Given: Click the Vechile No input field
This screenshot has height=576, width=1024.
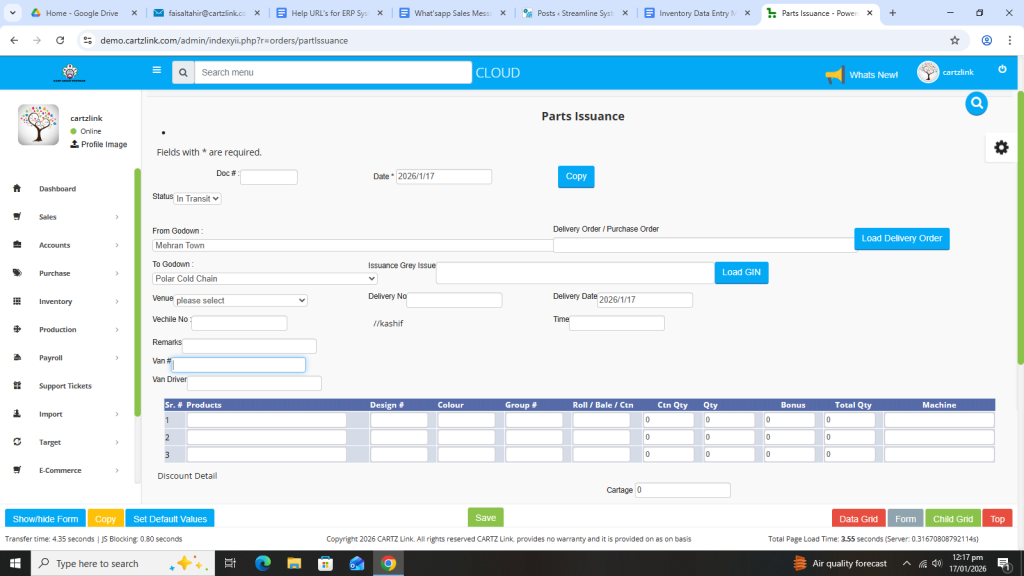Looking at the screenshot, I should pos(239,323).
